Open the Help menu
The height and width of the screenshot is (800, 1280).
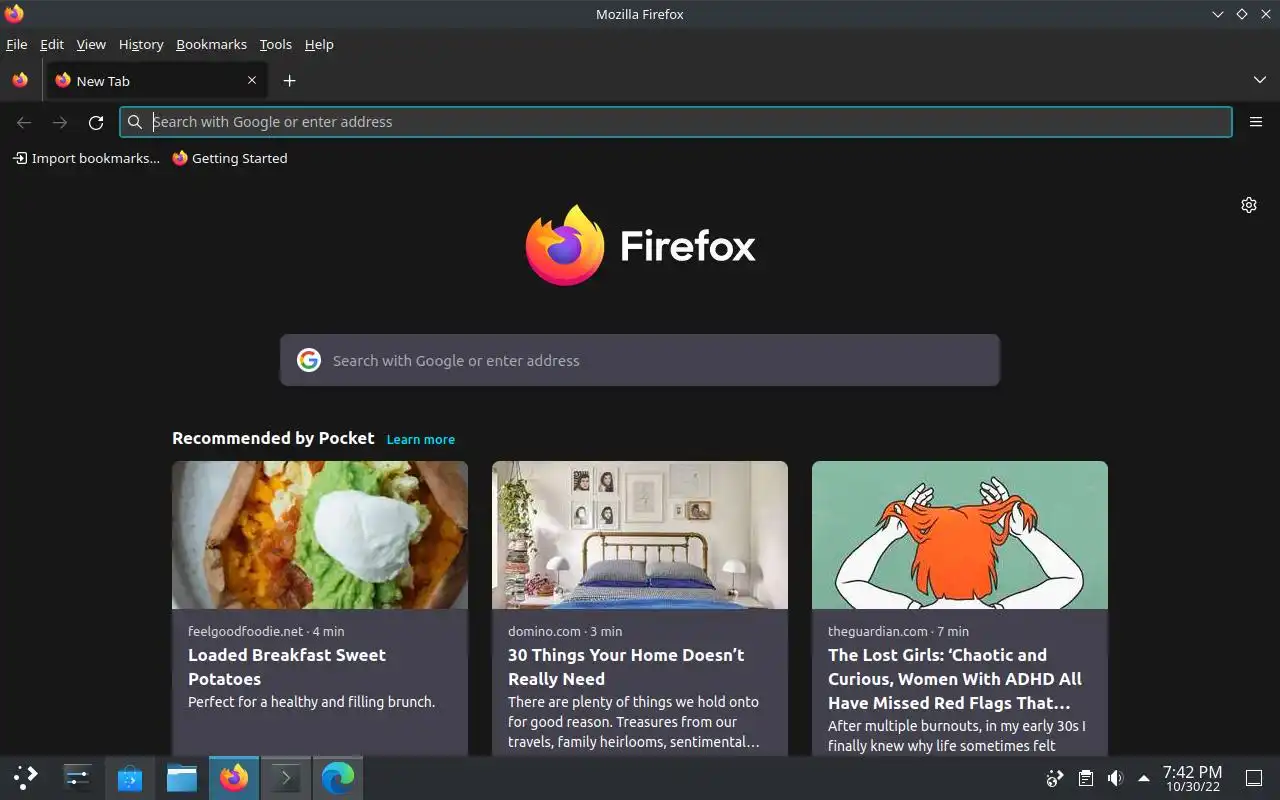click(x=319, y=44)
